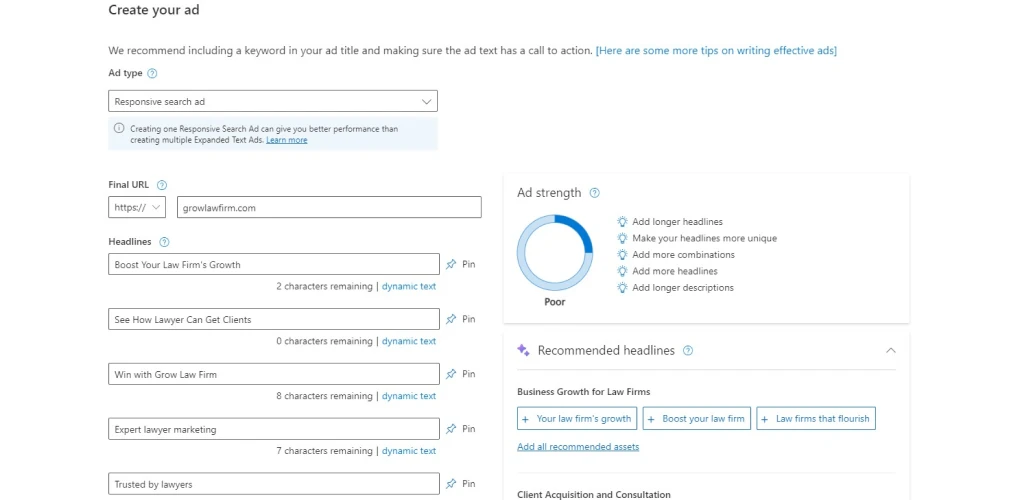Click the Learn more link
This screenshot has height=500, width=1024.
coord(287,140)
